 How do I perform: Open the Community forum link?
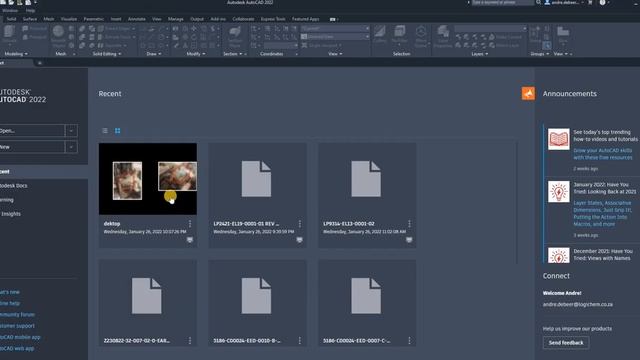(x=17, y=315)
